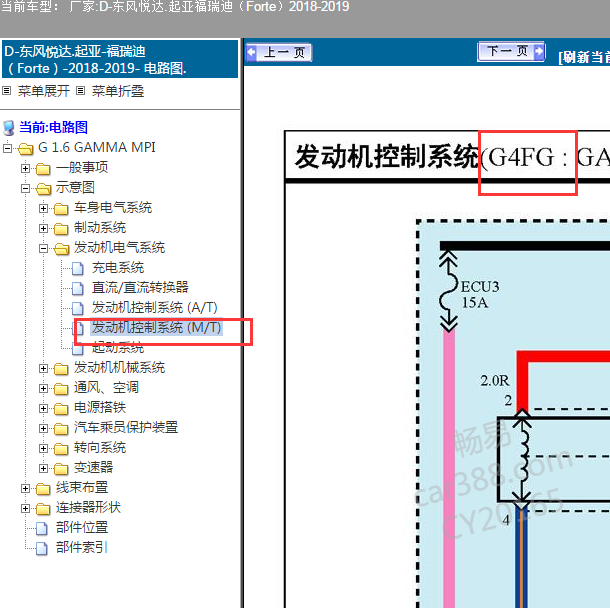Expand the 通风、空调 folder
This screenshot has width=610, height=608.
coord(43,388)
